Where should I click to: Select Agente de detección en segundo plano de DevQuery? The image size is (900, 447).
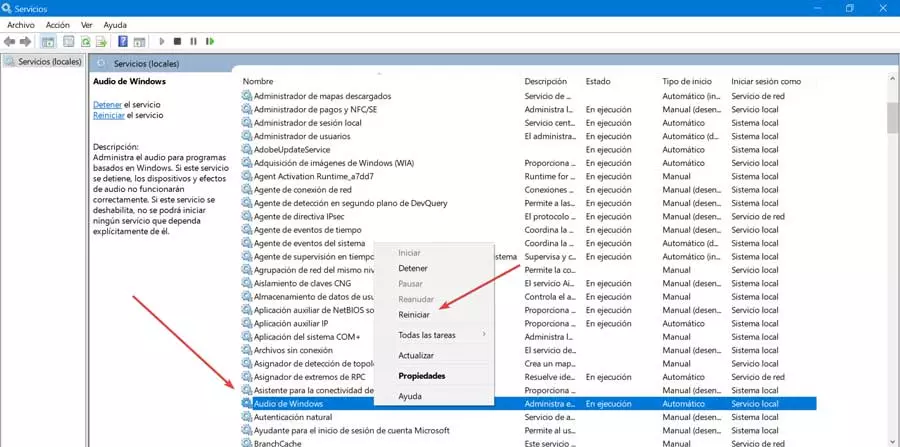click(351, 203)
